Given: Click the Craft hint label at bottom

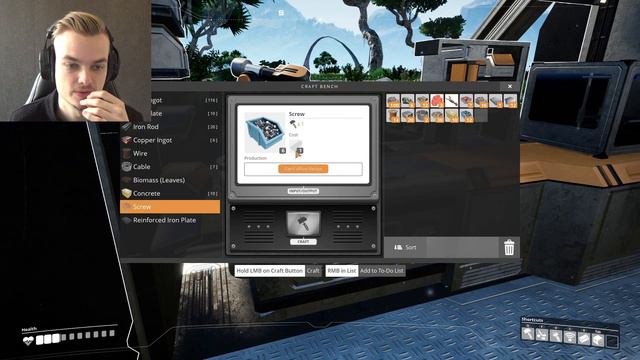Looking at the screenshot, I should click(x=313, y=271).
